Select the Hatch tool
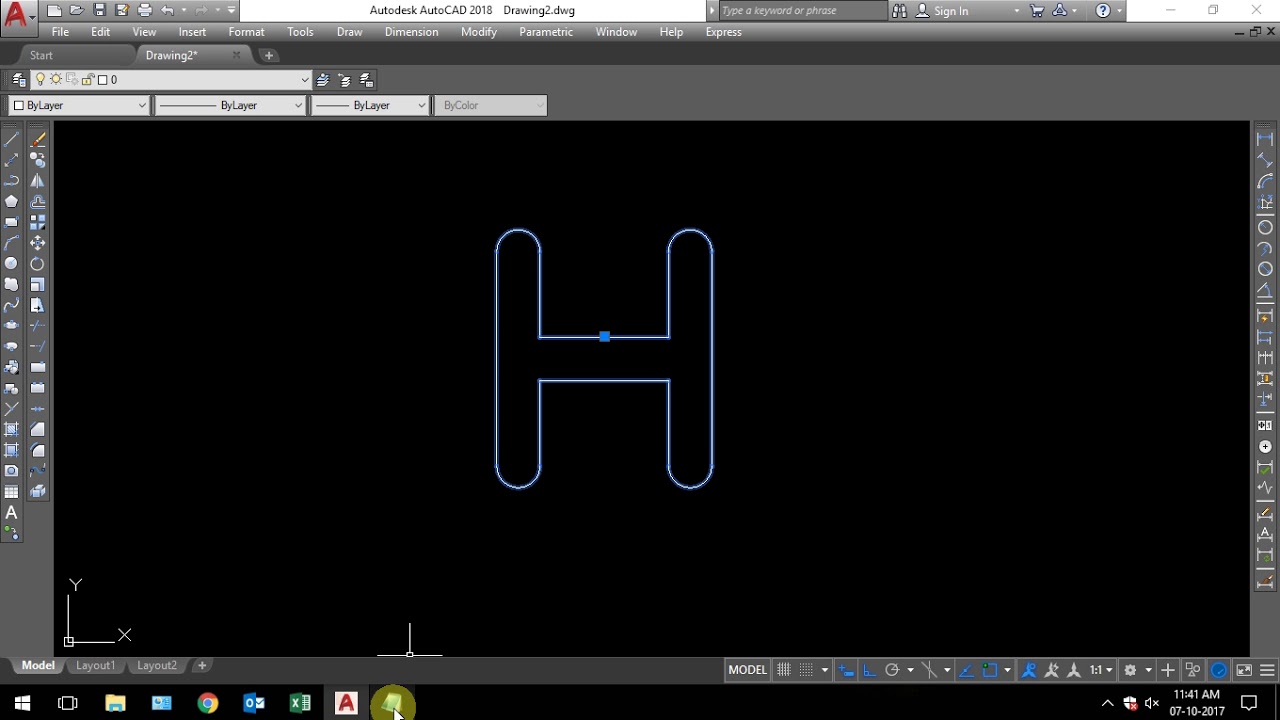 tap(11, 429)
